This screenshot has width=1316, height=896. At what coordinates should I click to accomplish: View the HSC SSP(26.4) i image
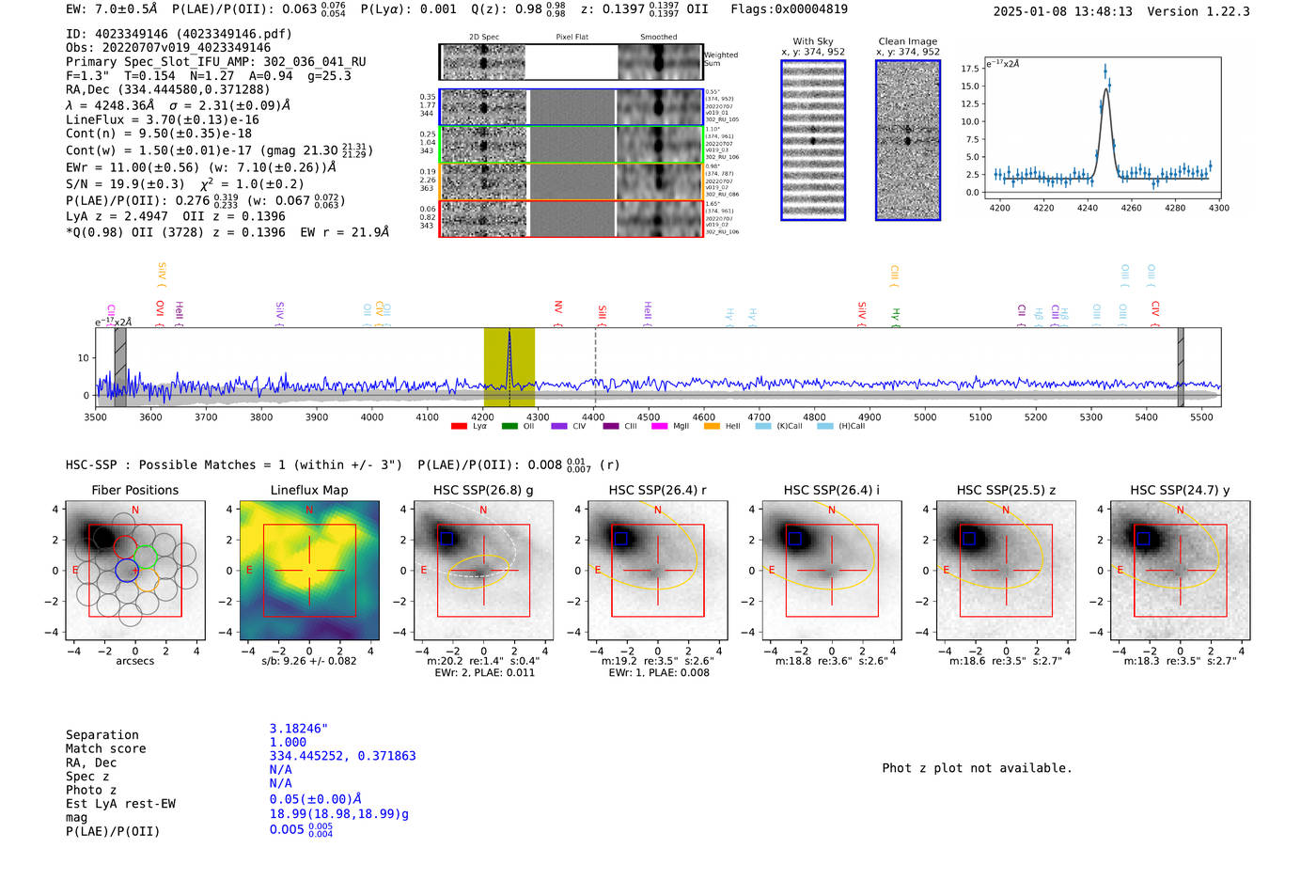pyautogui.click(x=832, y=571)
